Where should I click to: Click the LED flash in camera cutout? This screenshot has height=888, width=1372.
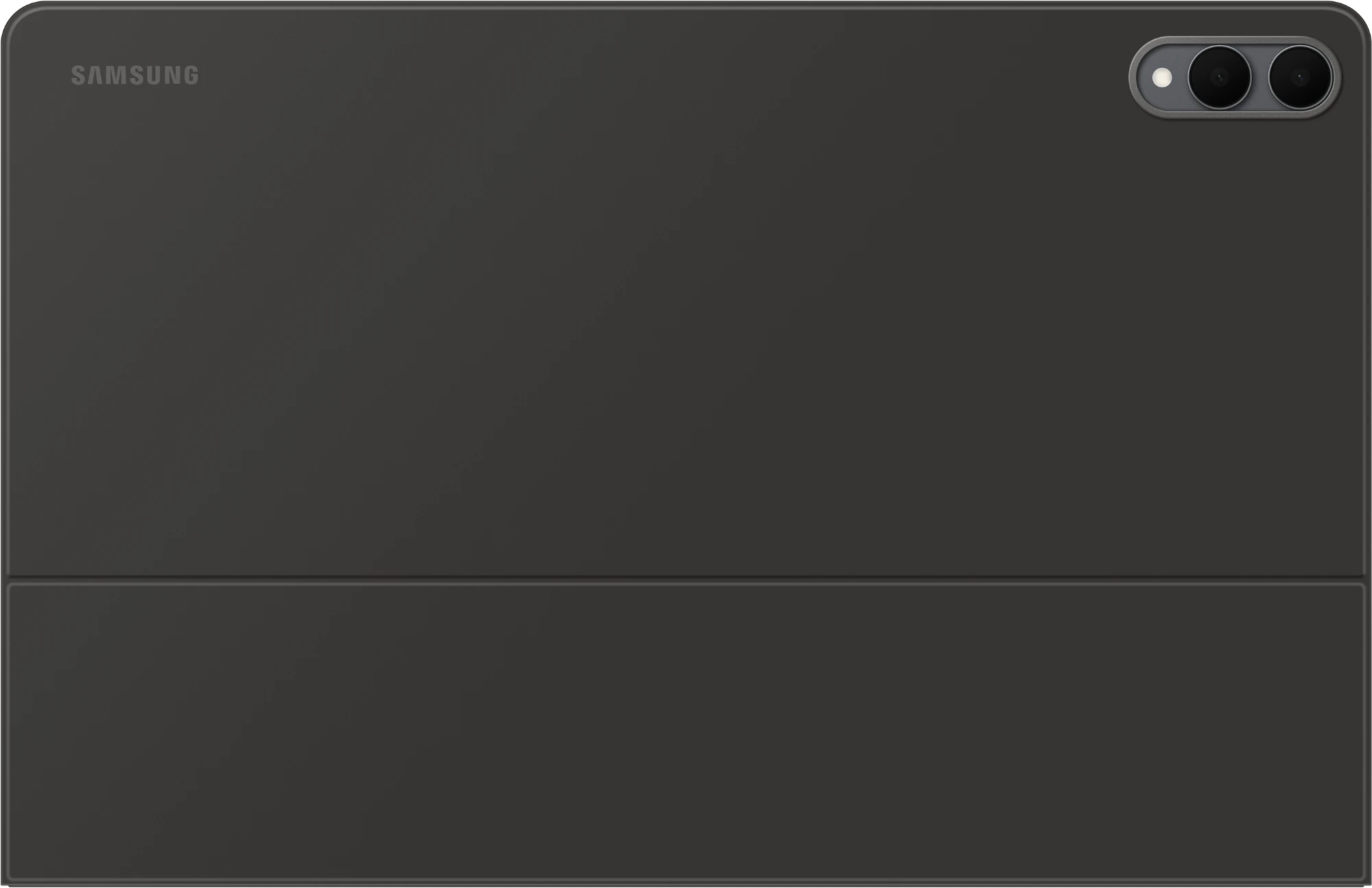(1162, 77)
